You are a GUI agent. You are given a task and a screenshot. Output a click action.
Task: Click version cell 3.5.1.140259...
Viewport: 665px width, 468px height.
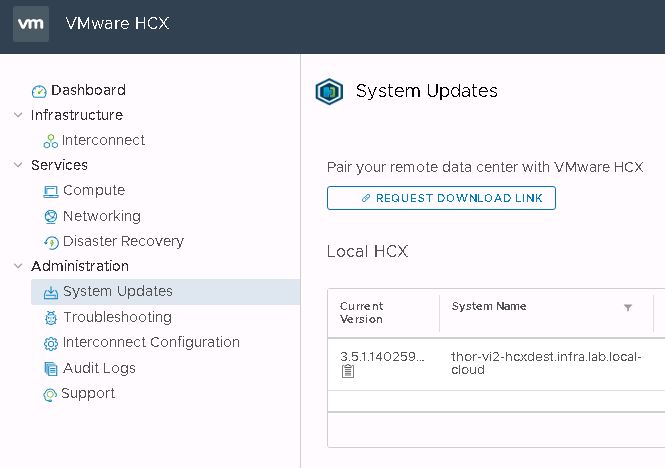coord(382,356)
